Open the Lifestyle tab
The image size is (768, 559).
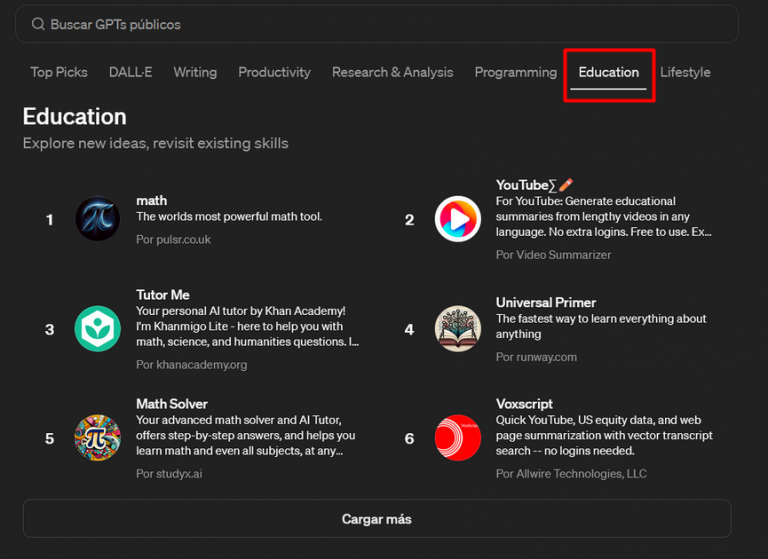685,72
